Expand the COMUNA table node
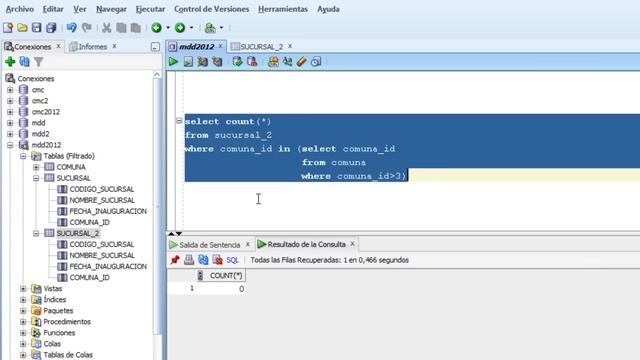 click(36, 167)
